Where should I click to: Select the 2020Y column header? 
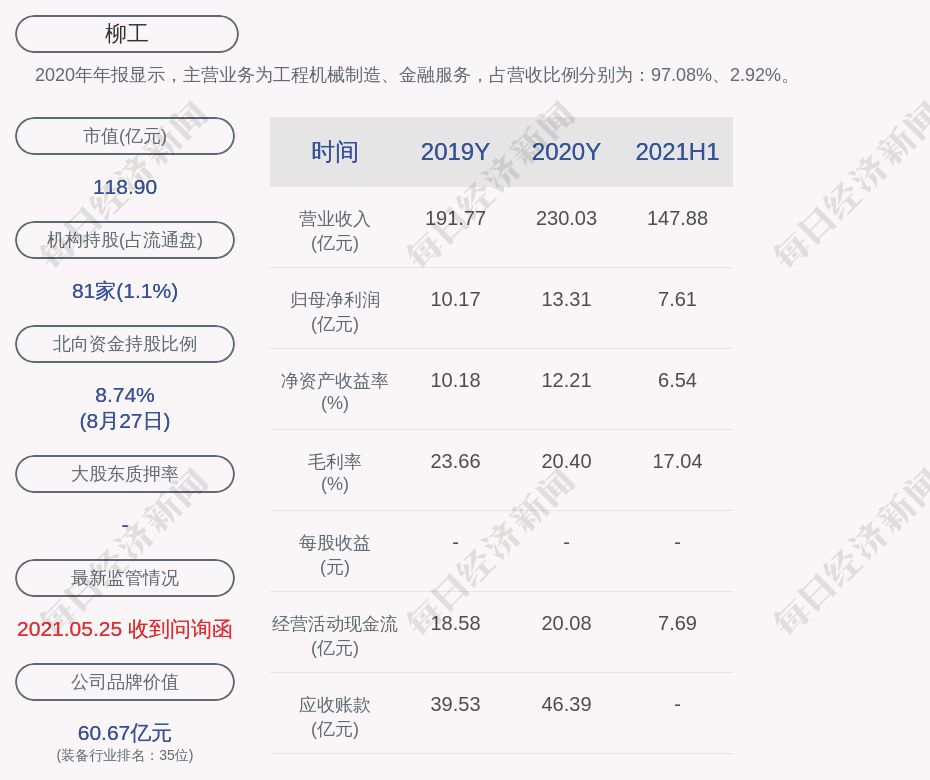tap(566, 152)
